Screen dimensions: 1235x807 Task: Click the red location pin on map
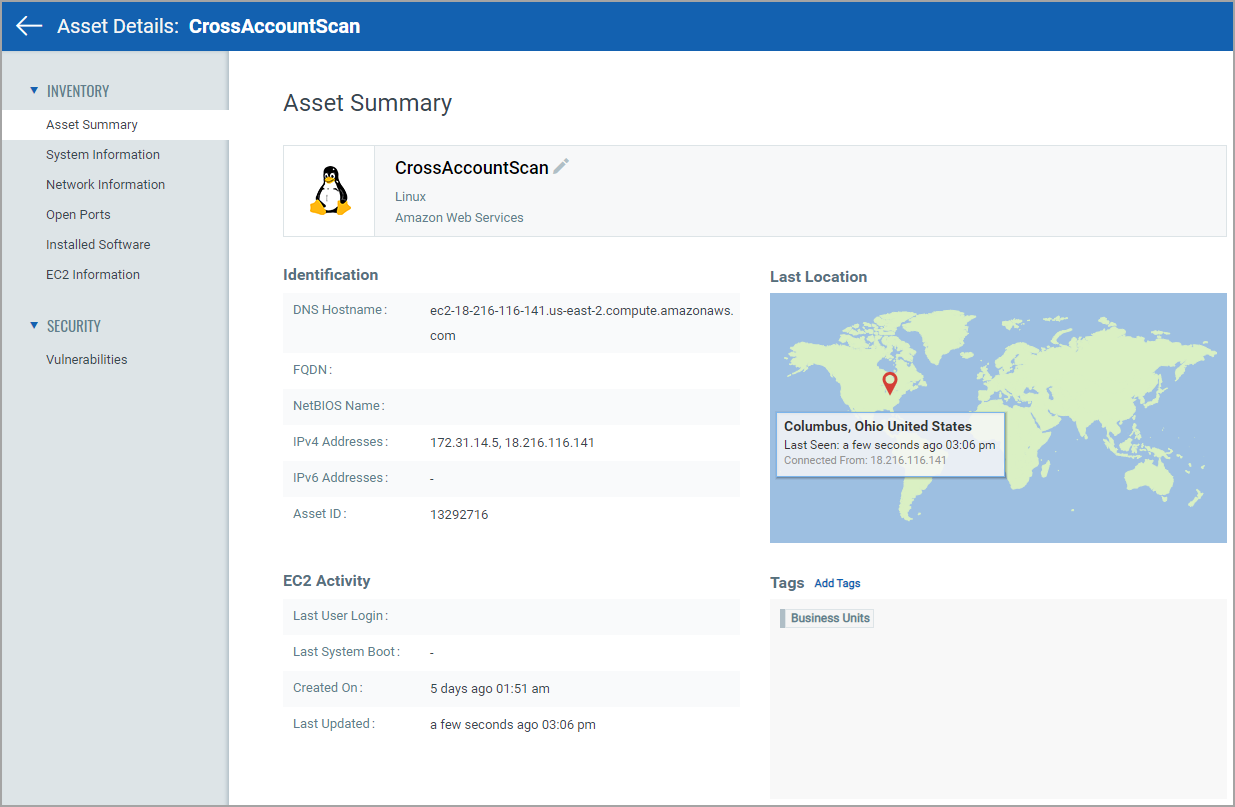click(890, 384)
